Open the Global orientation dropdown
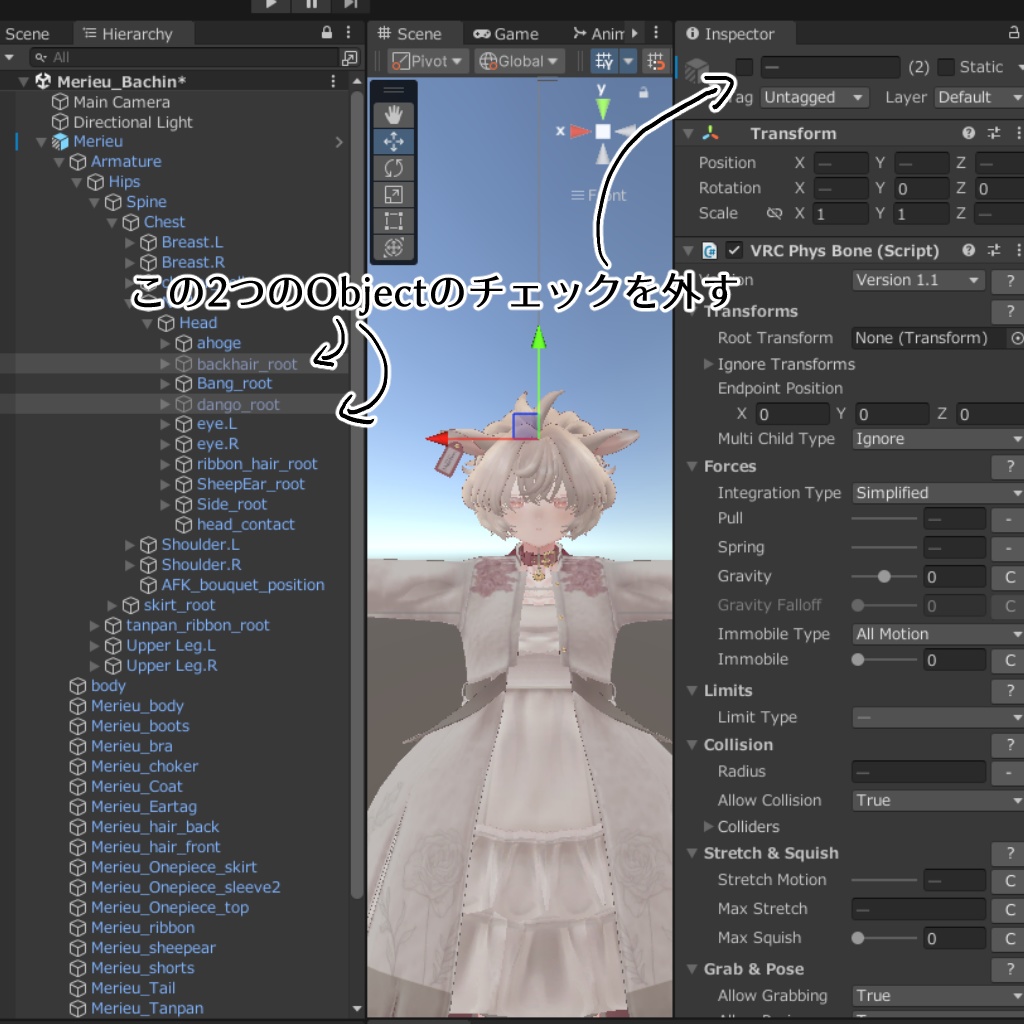The width and height of the screenshot is (1024, 1024). [x=519, y=61]
